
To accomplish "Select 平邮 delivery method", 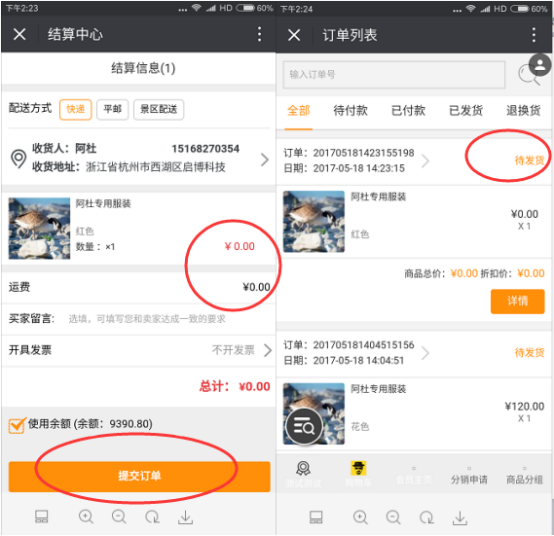I will pyautogui.click(x=112, y=110).
